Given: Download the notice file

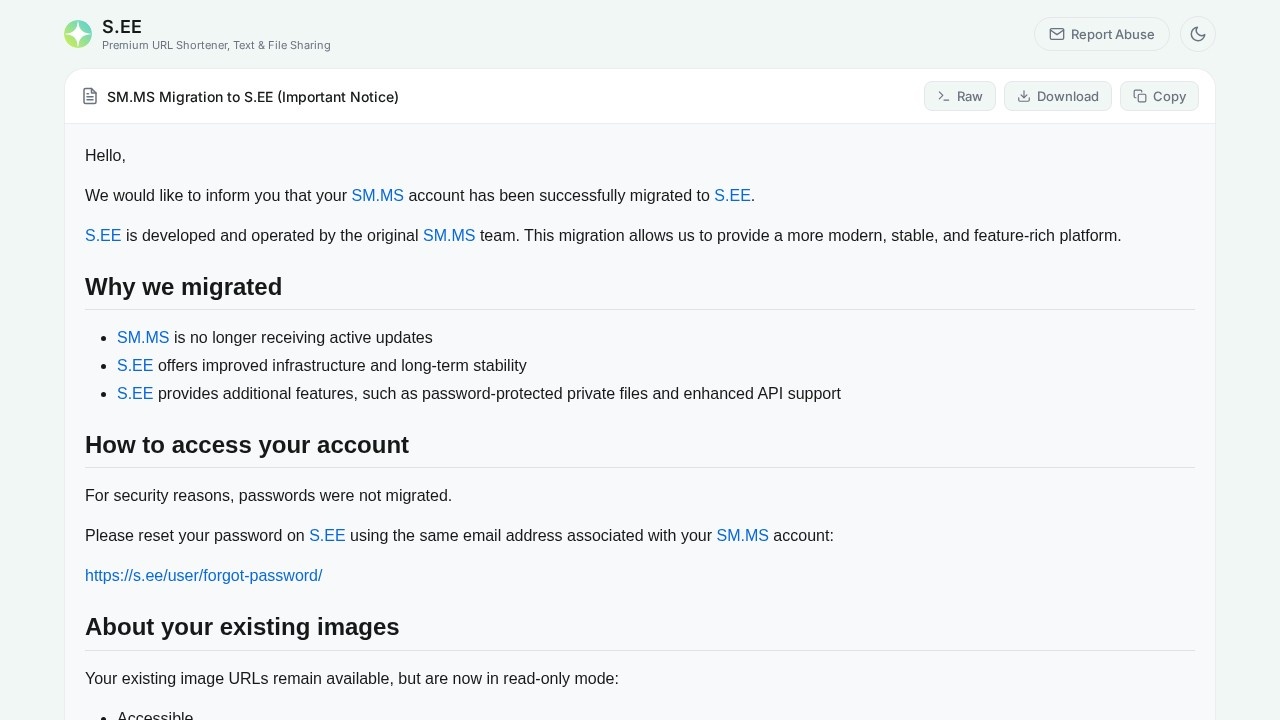Looking at the screenshot, I should pyautogui.click(x=1057, y=96).
